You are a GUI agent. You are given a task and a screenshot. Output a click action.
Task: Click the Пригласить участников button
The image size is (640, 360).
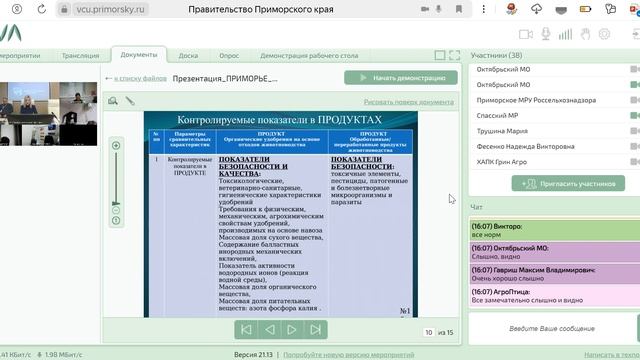coord(568,184)
